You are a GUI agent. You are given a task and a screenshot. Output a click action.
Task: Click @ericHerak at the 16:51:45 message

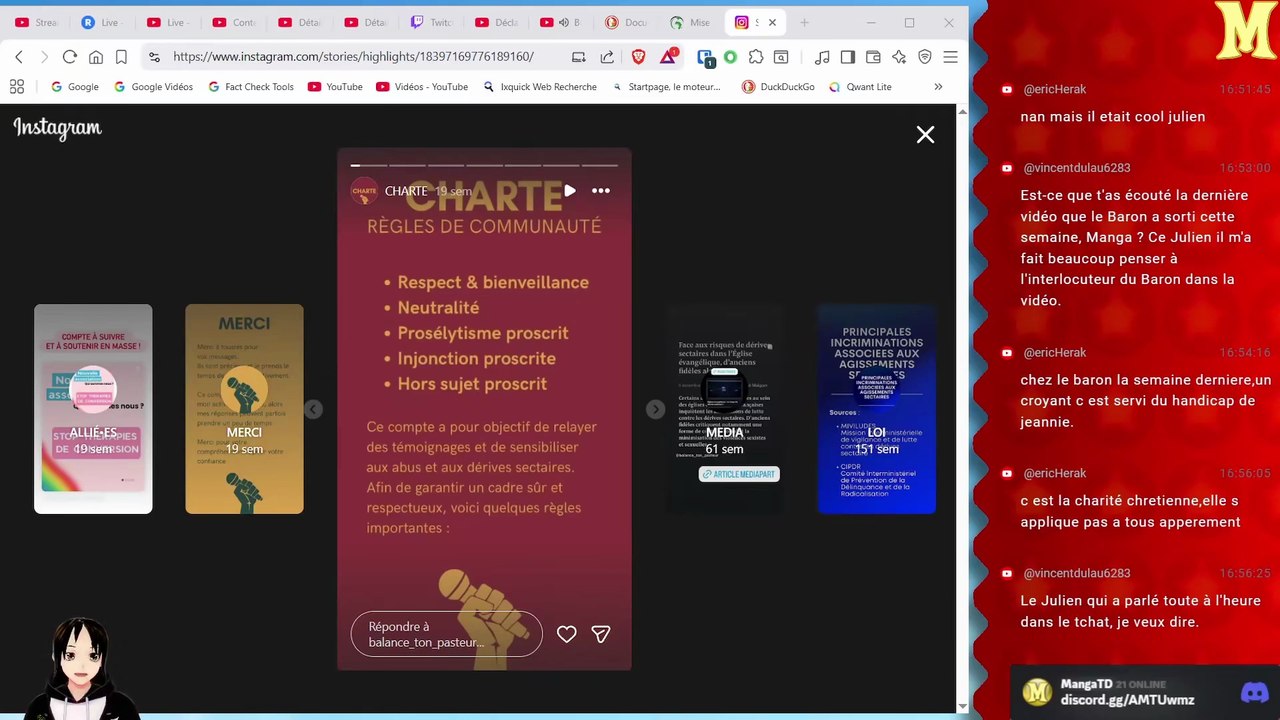coord(1054,89)
